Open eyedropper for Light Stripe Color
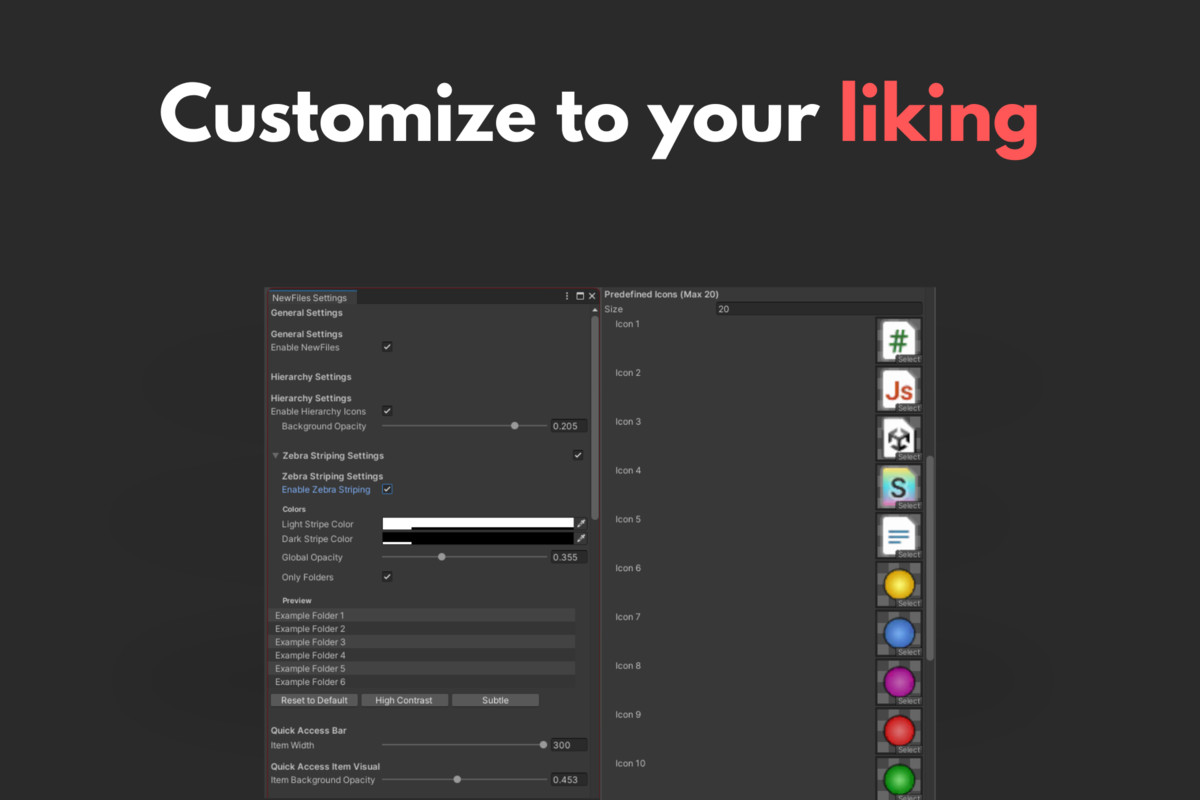1200x800 pixels. point(581,524)
